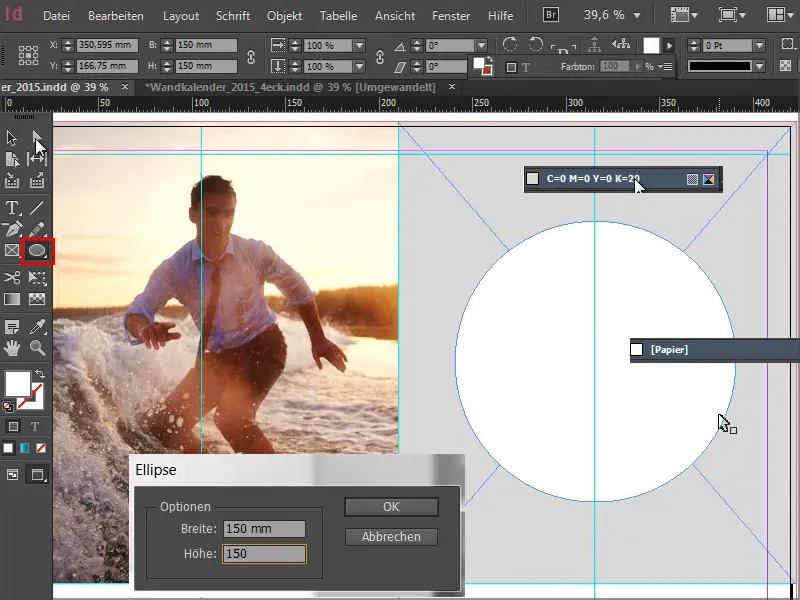
Task: Select the Pen tool
Action: coord(12,229)
